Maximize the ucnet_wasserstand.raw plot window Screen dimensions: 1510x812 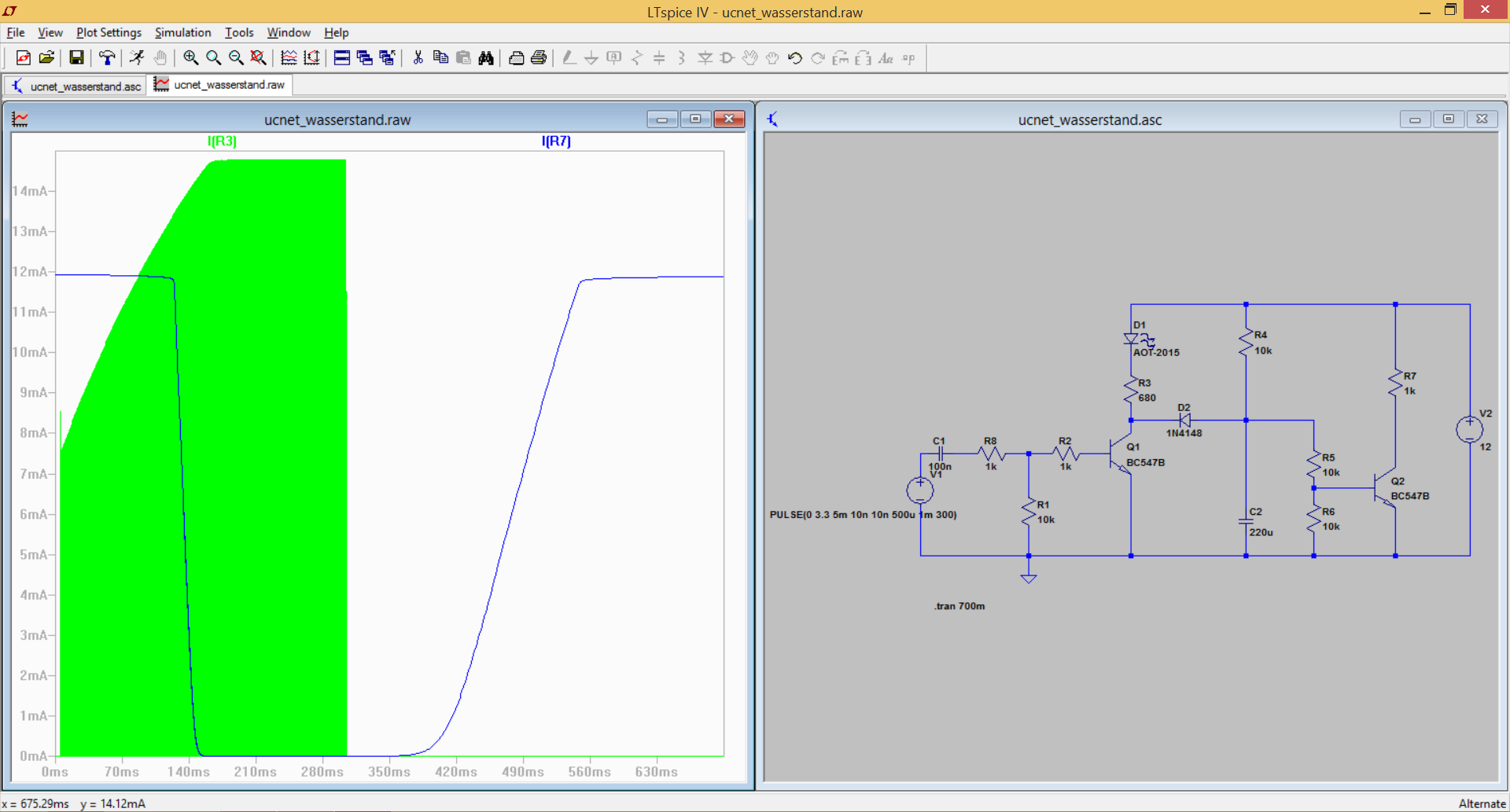click(x=695, y=119)
